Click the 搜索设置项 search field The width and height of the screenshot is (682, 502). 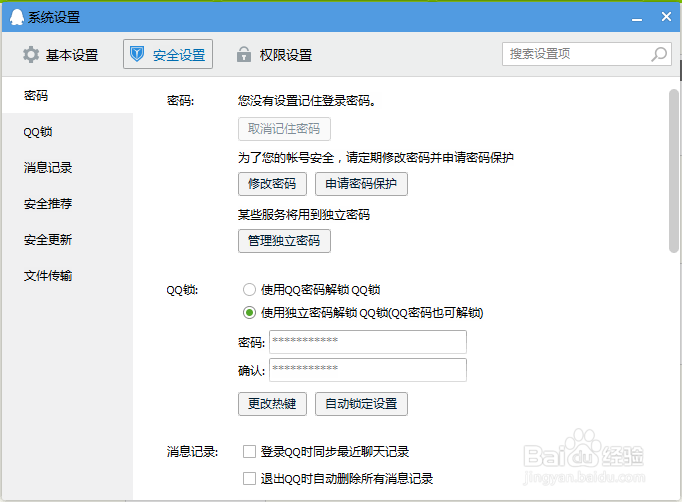pyautogui.click(x=587, y=54)
